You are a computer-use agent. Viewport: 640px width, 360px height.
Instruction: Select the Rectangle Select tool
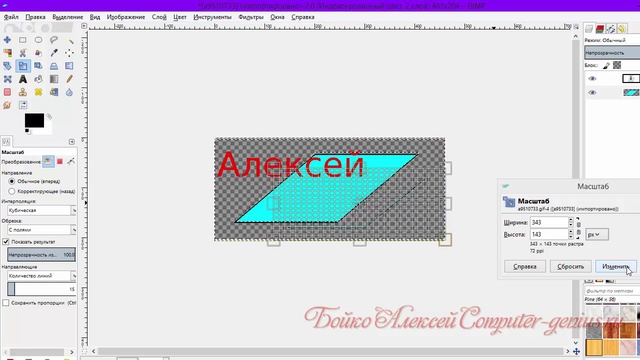click(23, 40)
